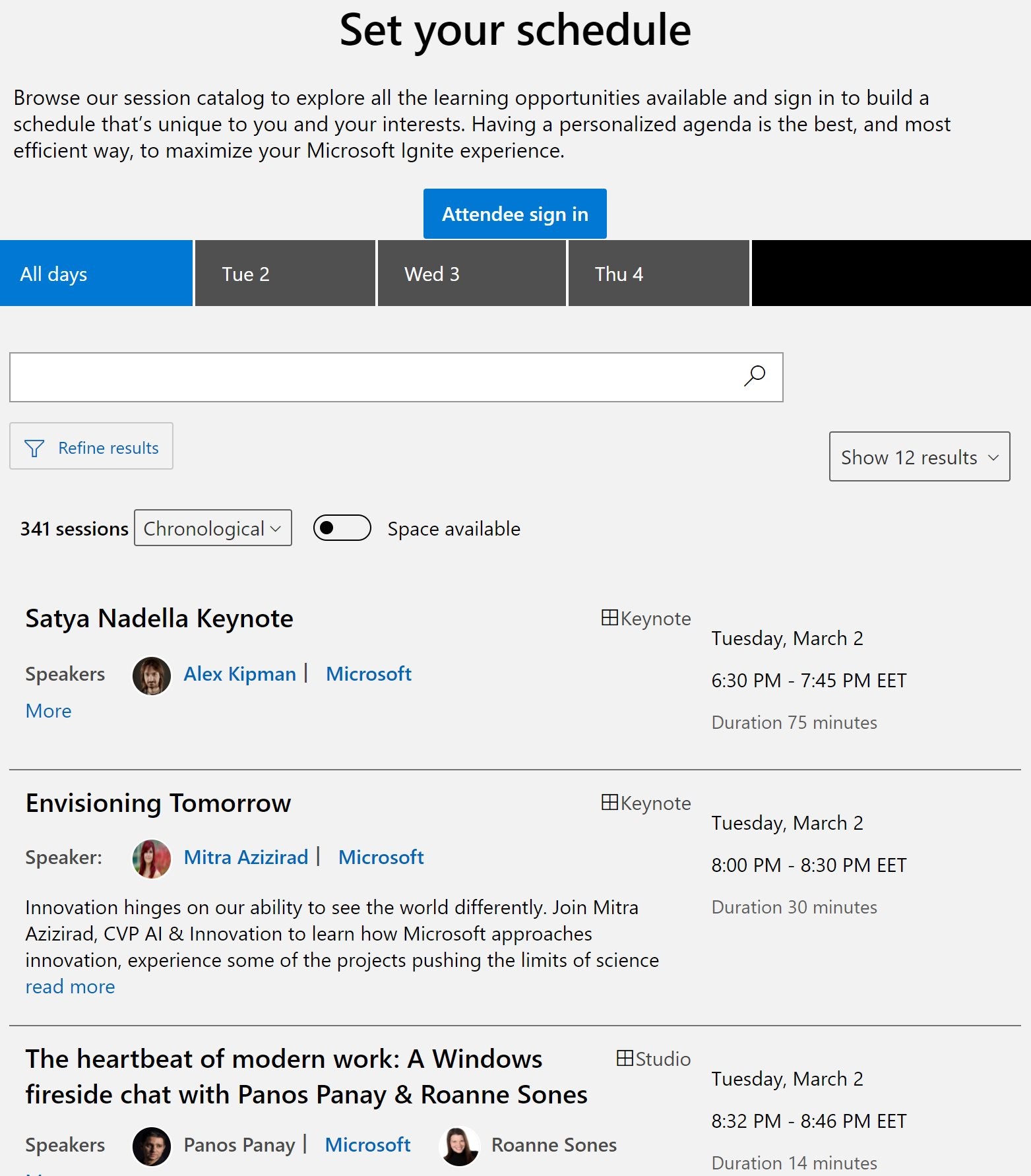Switch to the Tue 2 tab
1031x1176 pixels.
coord(286,273)
